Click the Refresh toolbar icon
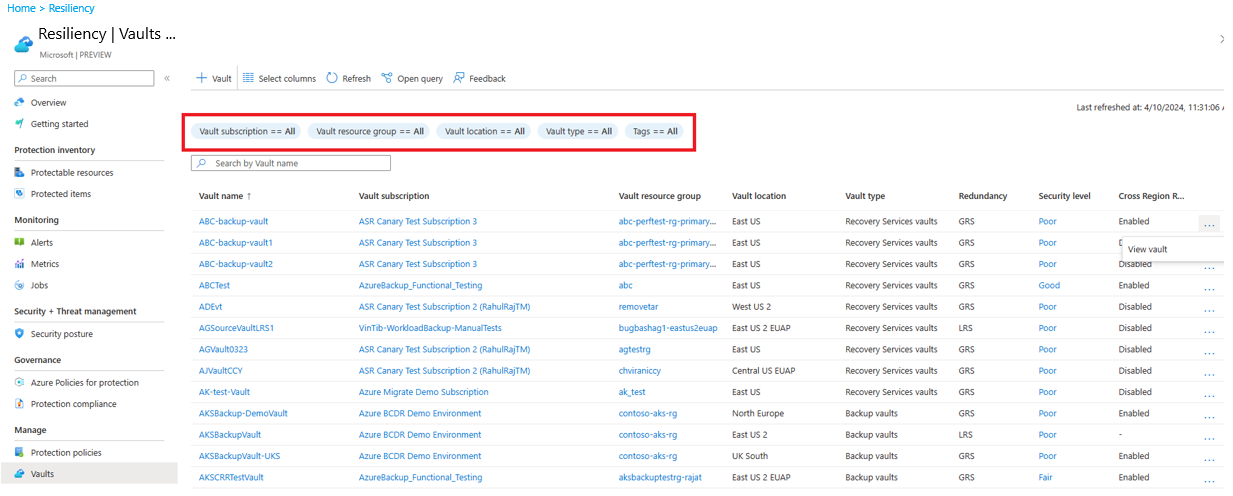Image resolution: width=1233 pixels, height=496 pixels. tap(332, 78)
